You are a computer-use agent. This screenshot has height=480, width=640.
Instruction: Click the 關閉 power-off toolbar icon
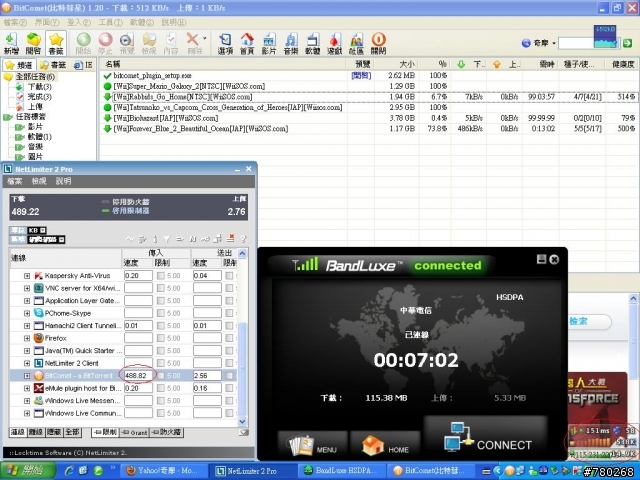point(378,43)
